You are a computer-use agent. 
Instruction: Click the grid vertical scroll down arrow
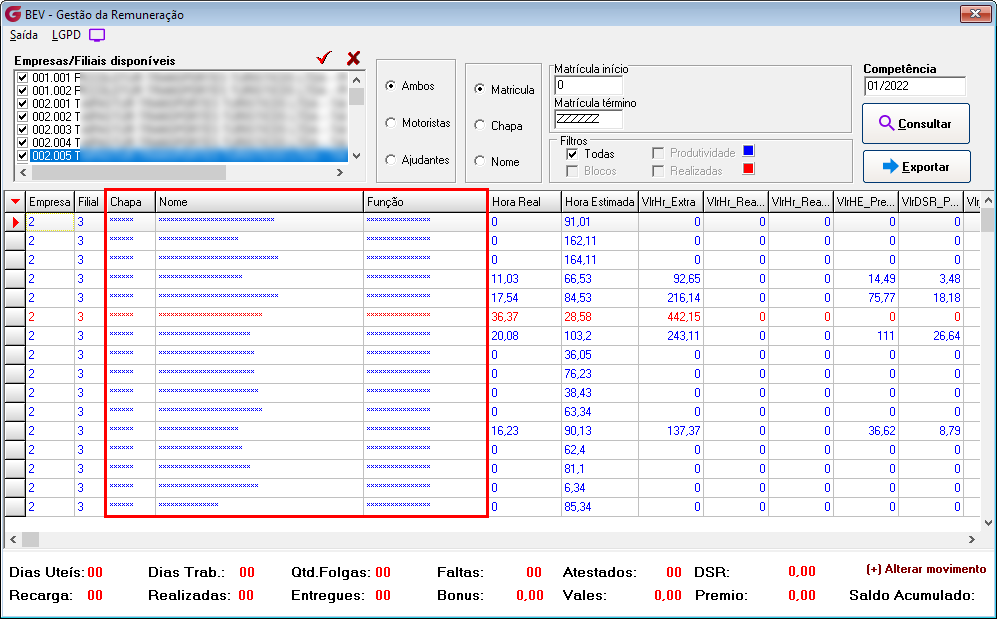[987, 523]
